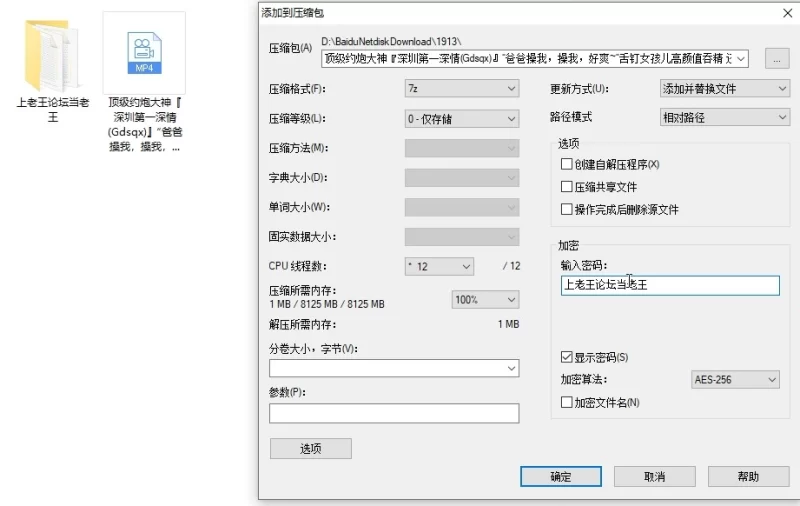
Task: Click the disabled 固实数据大小 dropdown
Action: pos(462,237)
